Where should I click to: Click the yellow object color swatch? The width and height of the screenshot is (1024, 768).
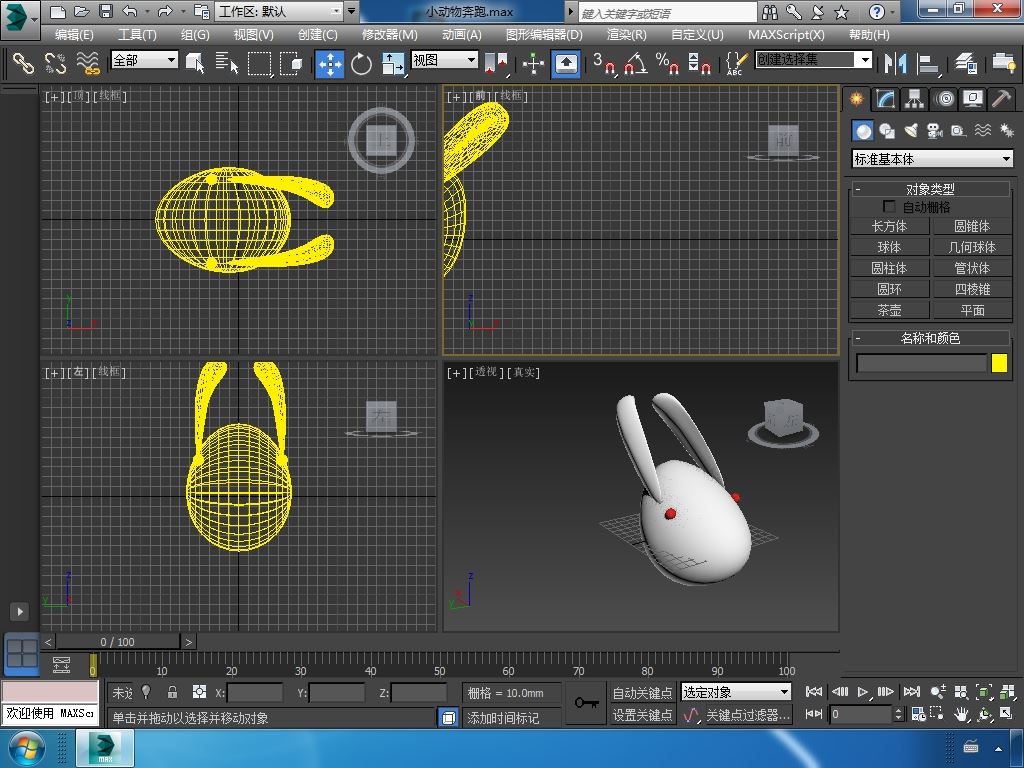999,364
